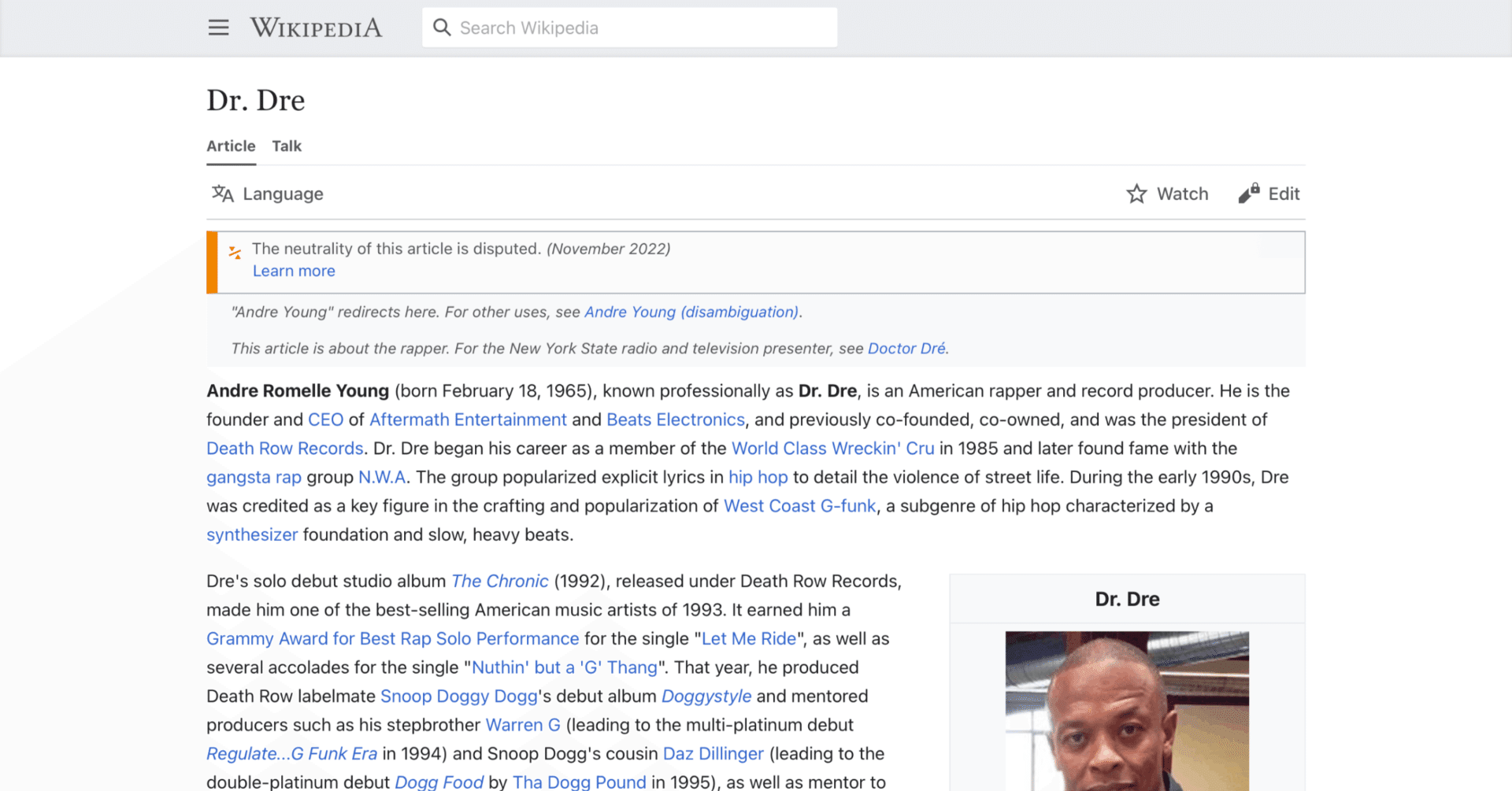Open the Beats Electronics link
The width and height of the screenshot is (1512, 791).
[x=675, y=419]
